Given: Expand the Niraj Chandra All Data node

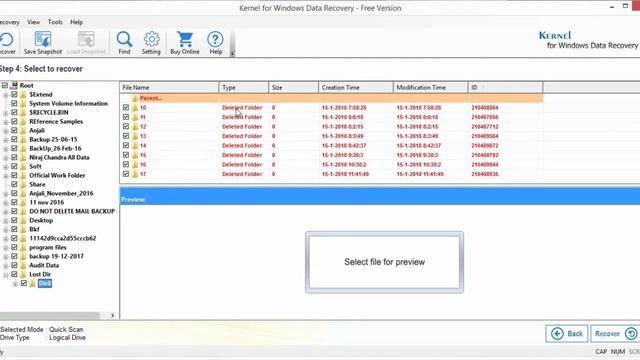Looking at the screenshot, I should [x=6, y=158].
